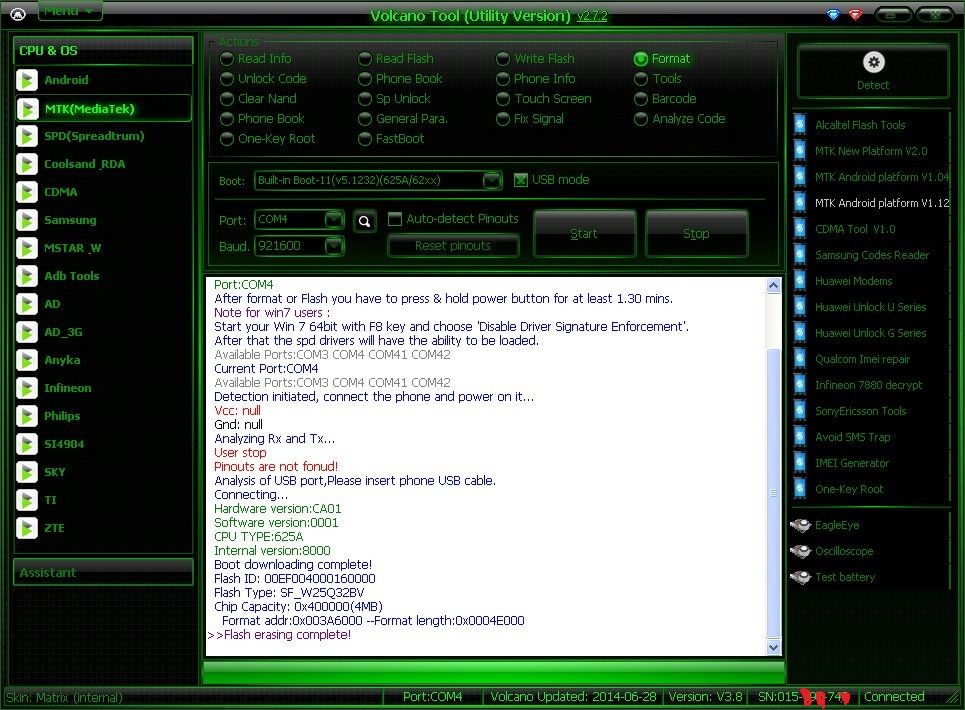Open the Baud rate dropdown arrow
The width and height of the screenshot is (965, 710).
pyautogui.click(x=334, y=246)
